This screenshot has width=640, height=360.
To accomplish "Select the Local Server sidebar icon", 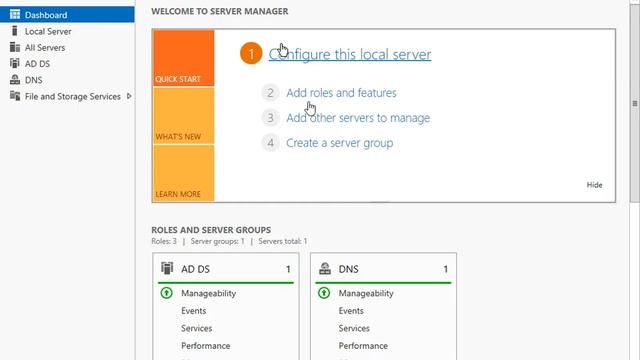I will pyautogui.click(x=15, y=31).
